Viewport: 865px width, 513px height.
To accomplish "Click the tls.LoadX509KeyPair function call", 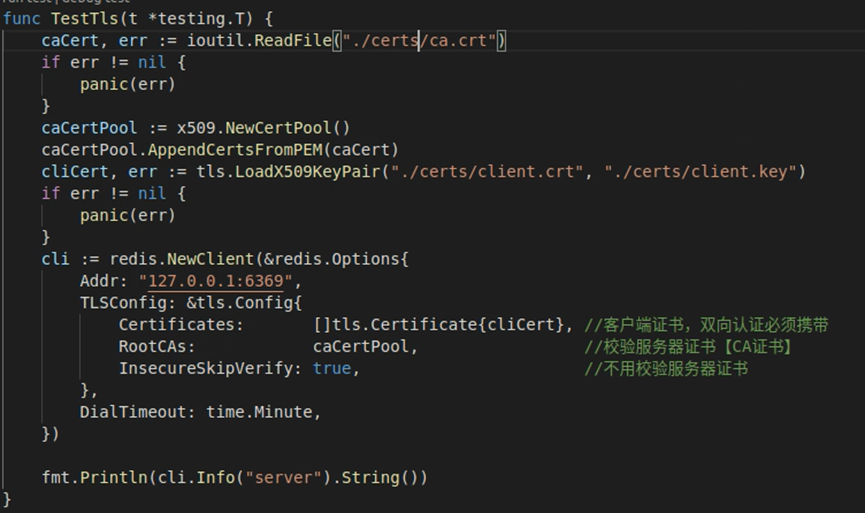I will click(289, 172).
